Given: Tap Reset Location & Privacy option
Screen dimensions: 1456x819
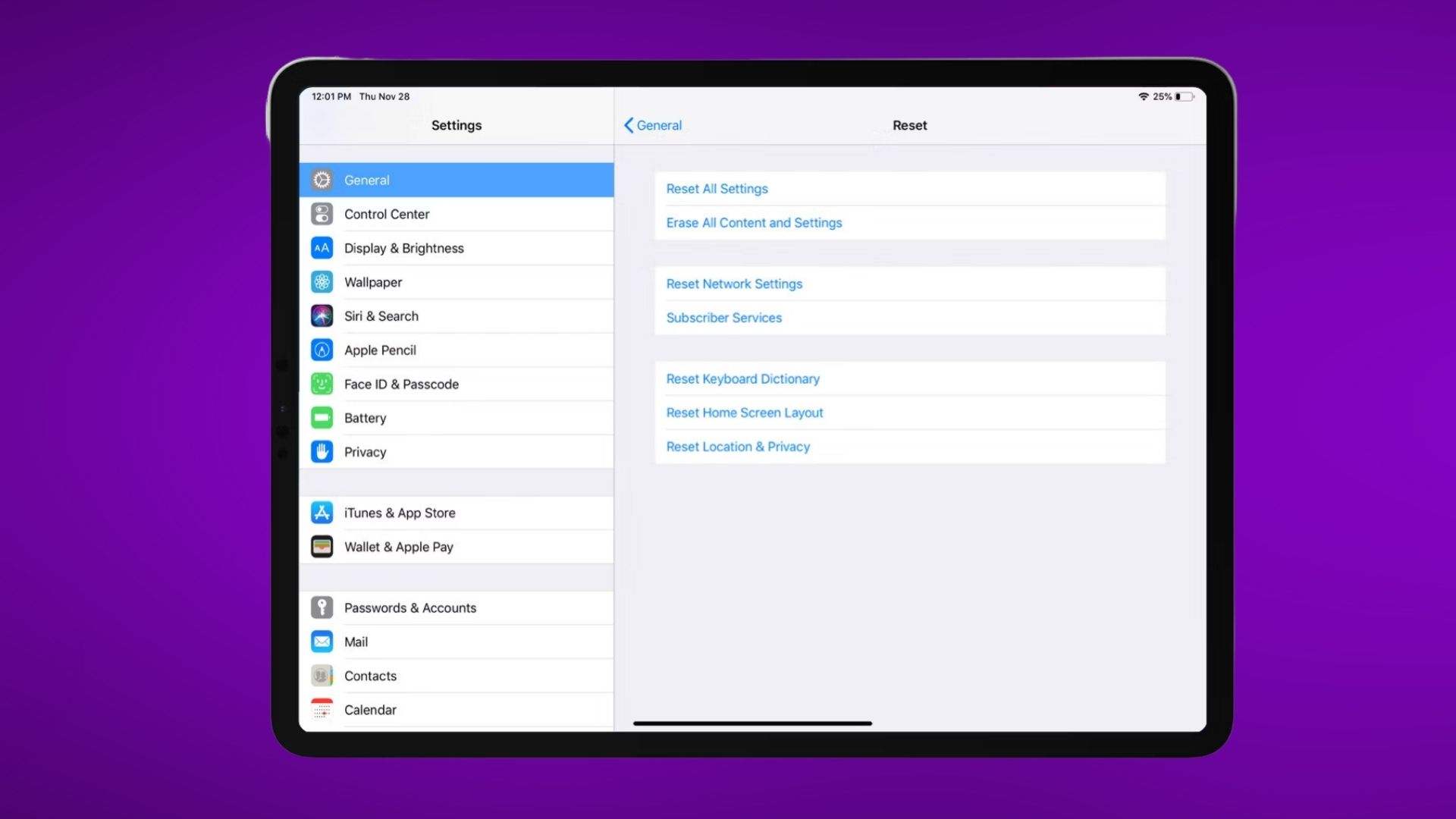Looking at the screenshot, I should coord(738,446).
